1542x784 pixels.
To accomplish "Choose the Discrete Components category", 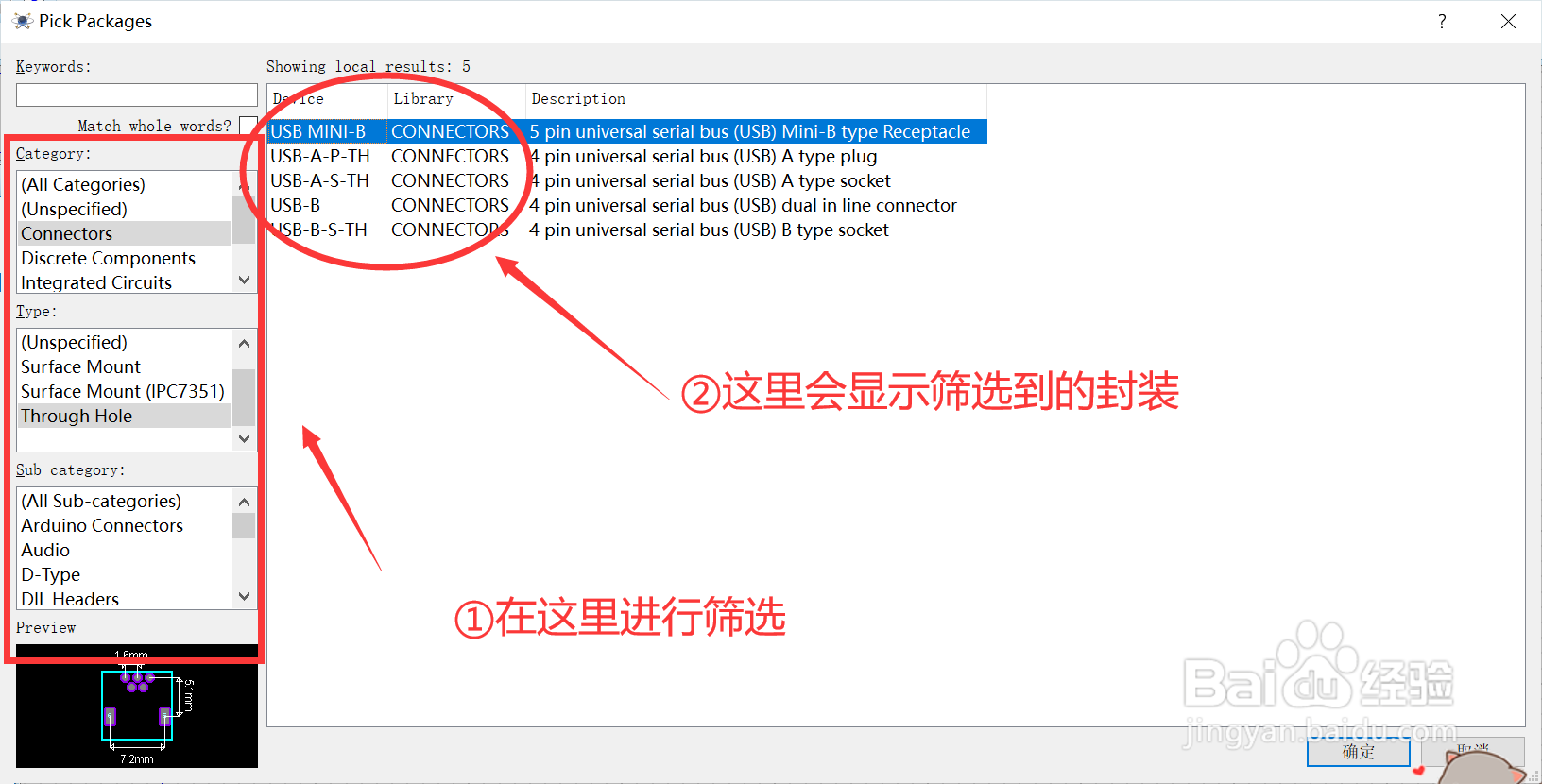I will click(x=125, y=258).
